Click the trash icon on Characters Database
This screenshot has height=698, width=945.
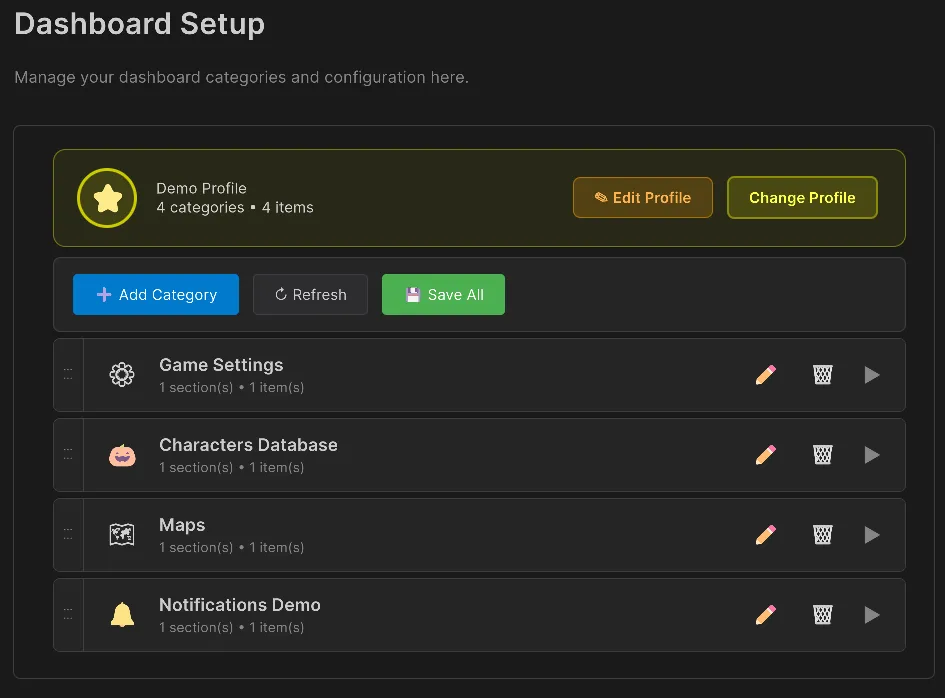(822, 454)
